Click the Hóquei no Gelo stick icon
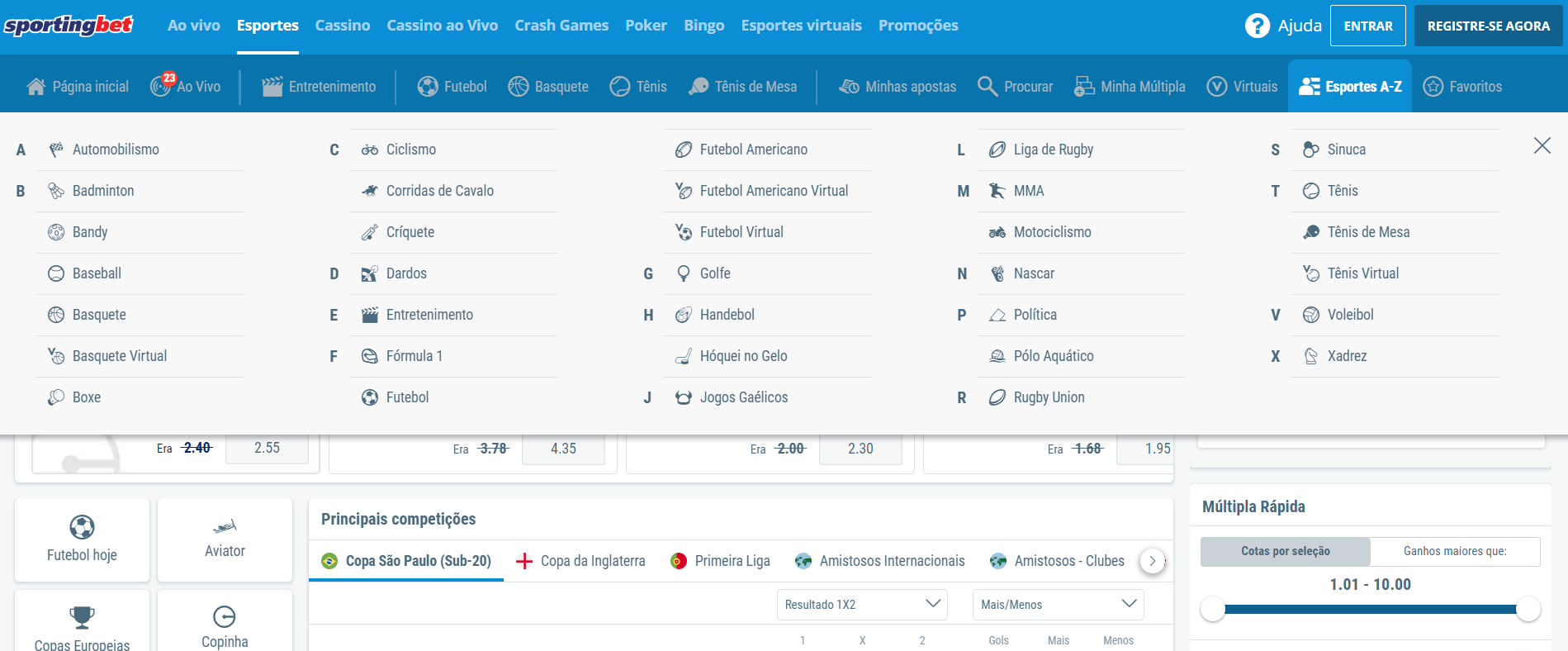 point(684,356)
